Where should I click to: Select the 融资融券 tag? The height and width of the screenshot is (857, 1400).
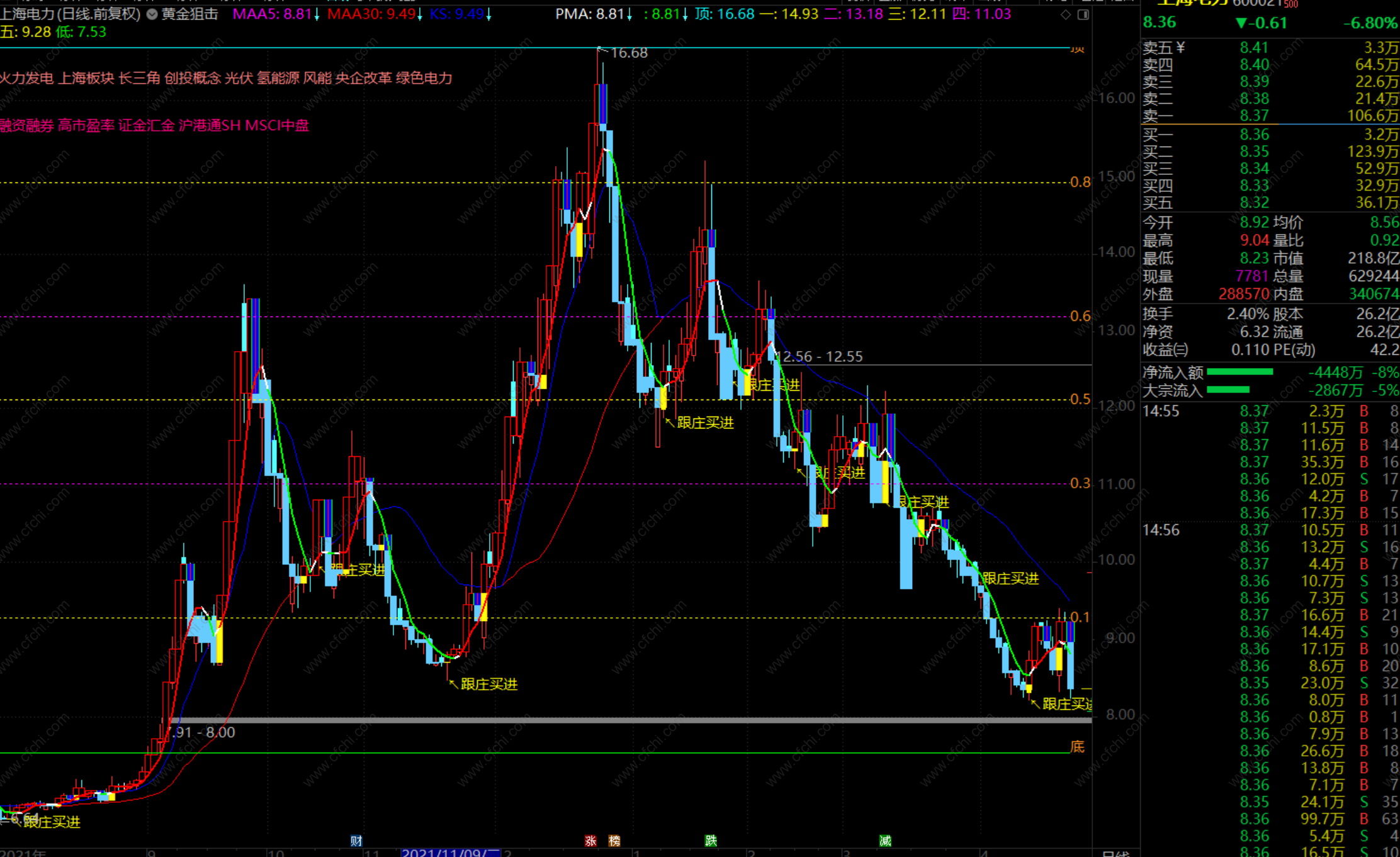[x=26, y=125]
